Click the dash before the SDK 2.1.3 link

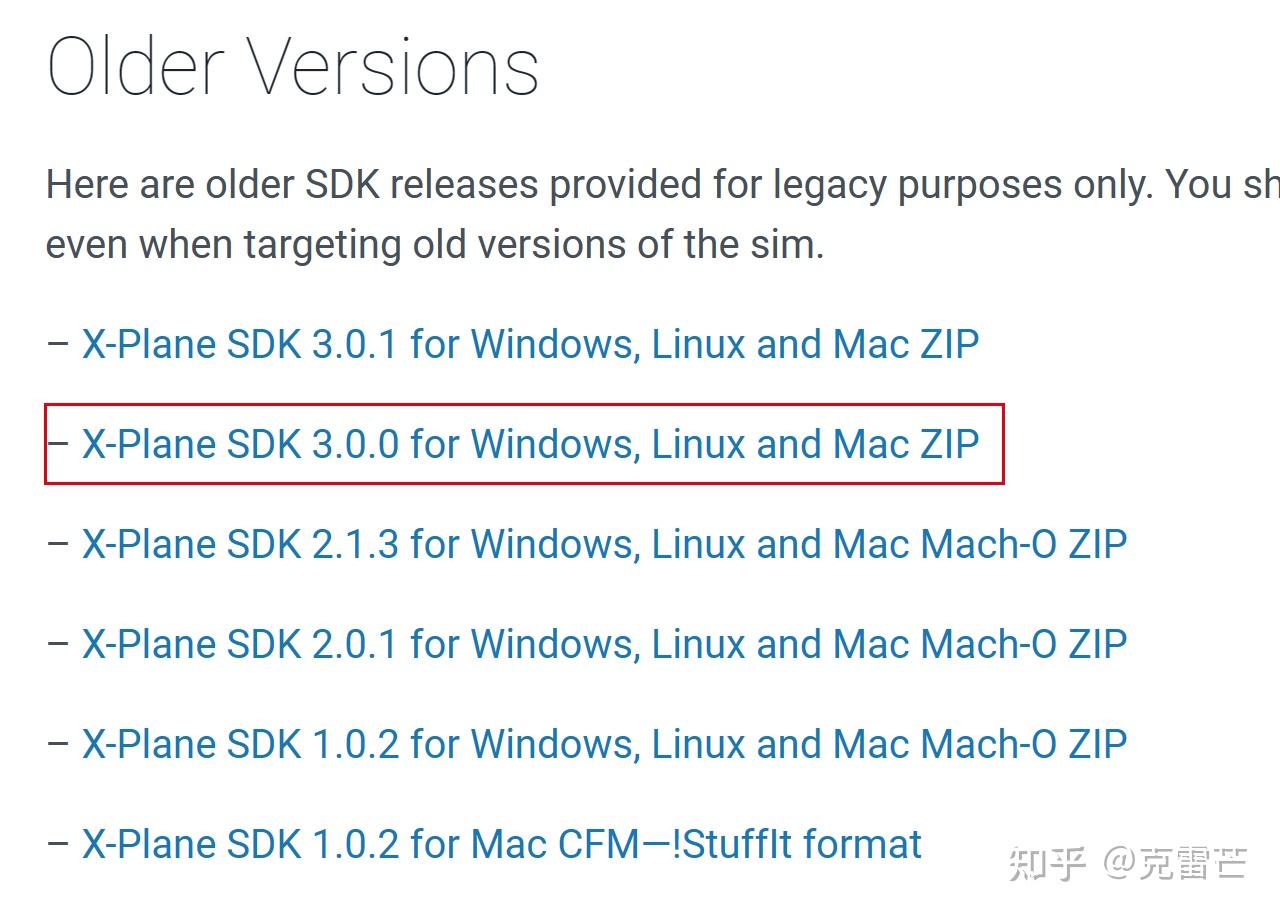point(58,545)
